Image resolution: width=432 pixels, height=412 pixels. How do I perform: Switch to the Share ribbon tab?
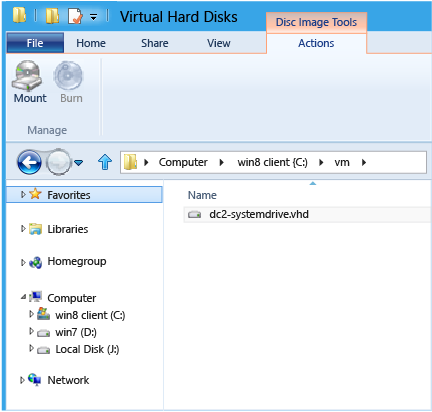(155, 43)
